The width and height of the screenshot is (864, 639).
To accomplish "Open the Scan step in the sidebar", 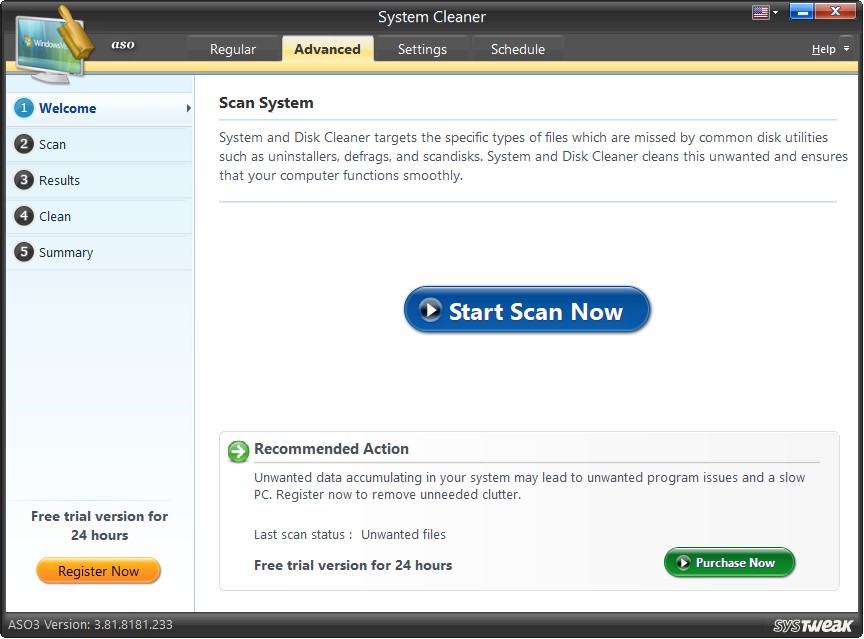I will coord(24,144).
